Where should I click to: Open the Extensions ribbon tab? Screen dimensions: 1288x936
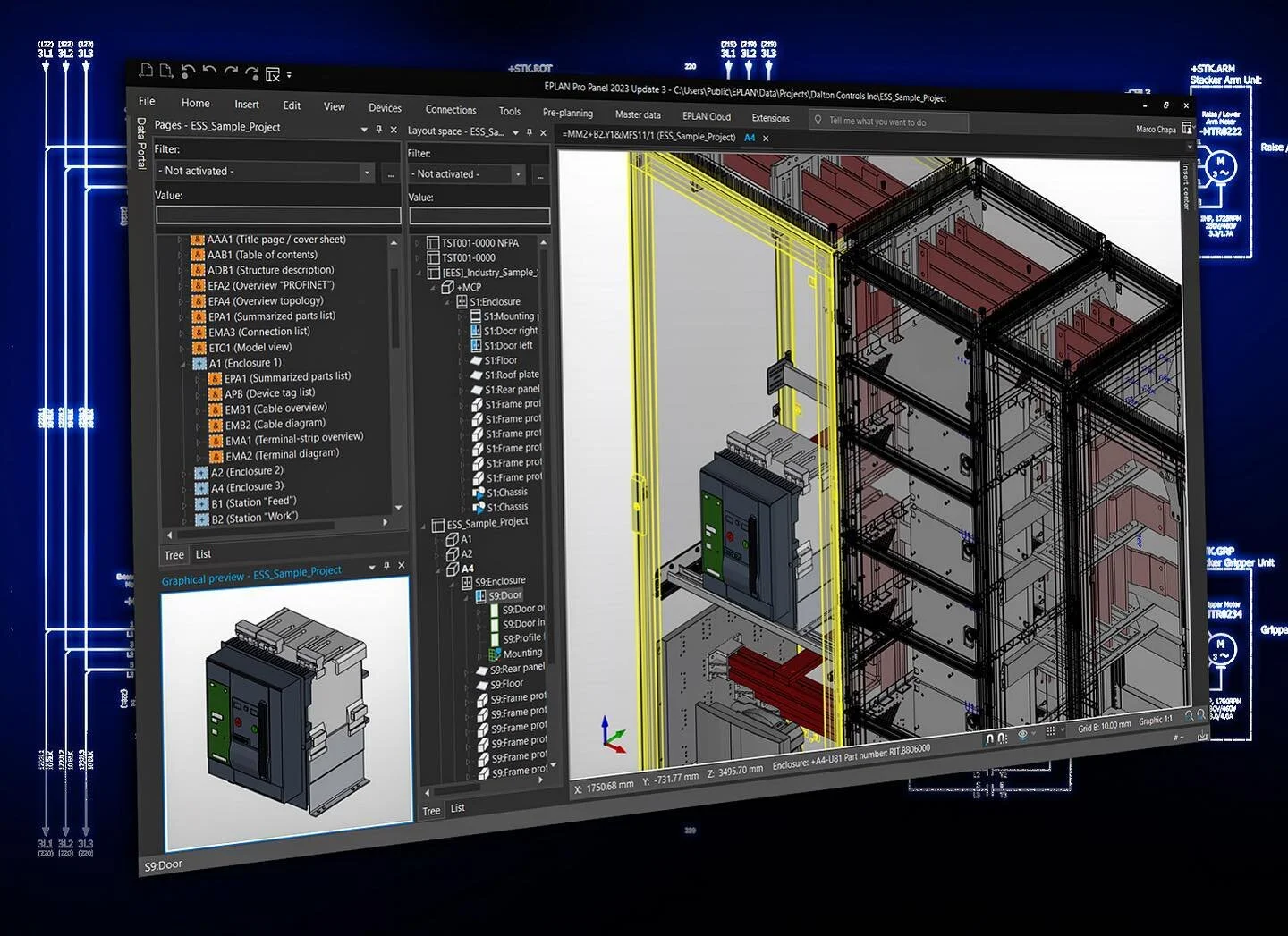[x=771, y=118]
